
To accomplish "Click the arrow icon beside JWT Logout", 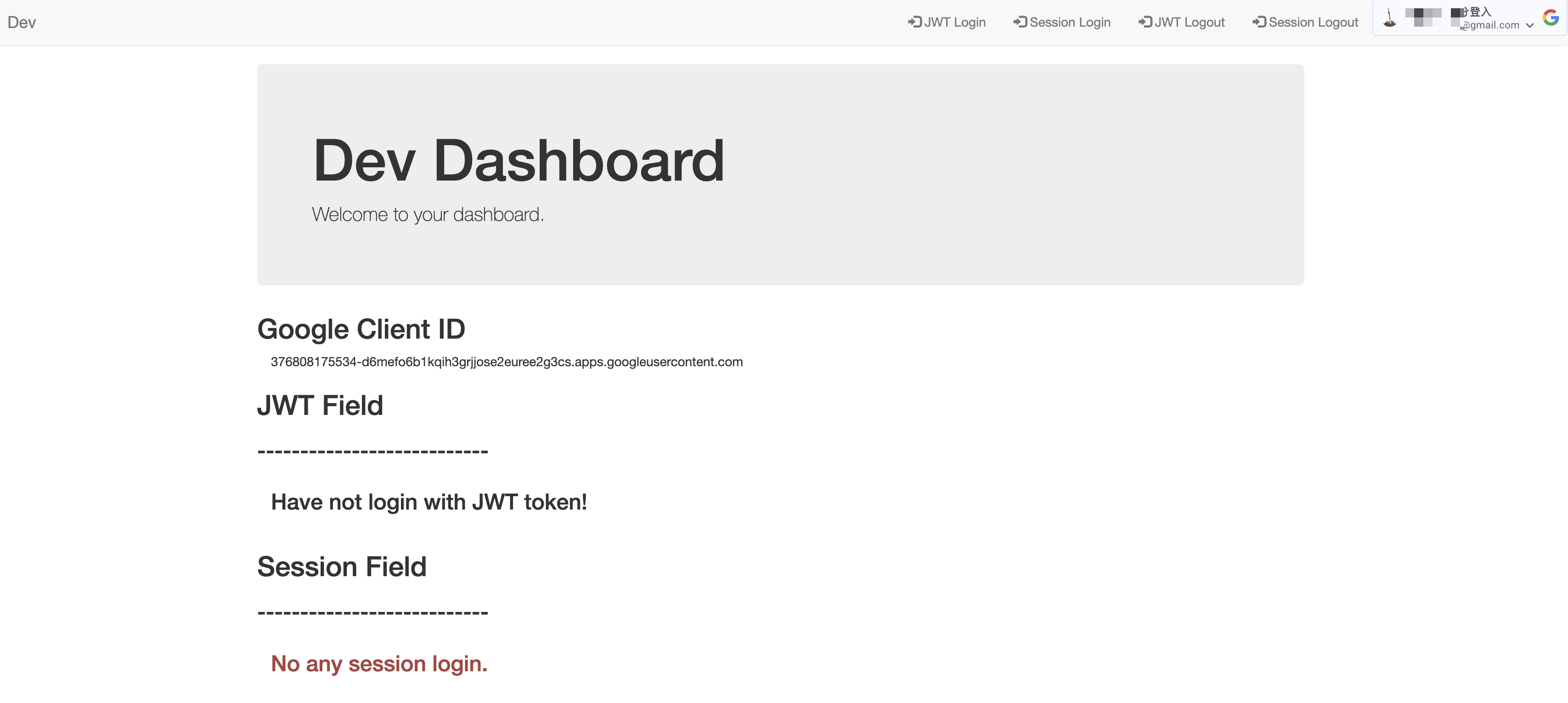I will pos(1145,22).
